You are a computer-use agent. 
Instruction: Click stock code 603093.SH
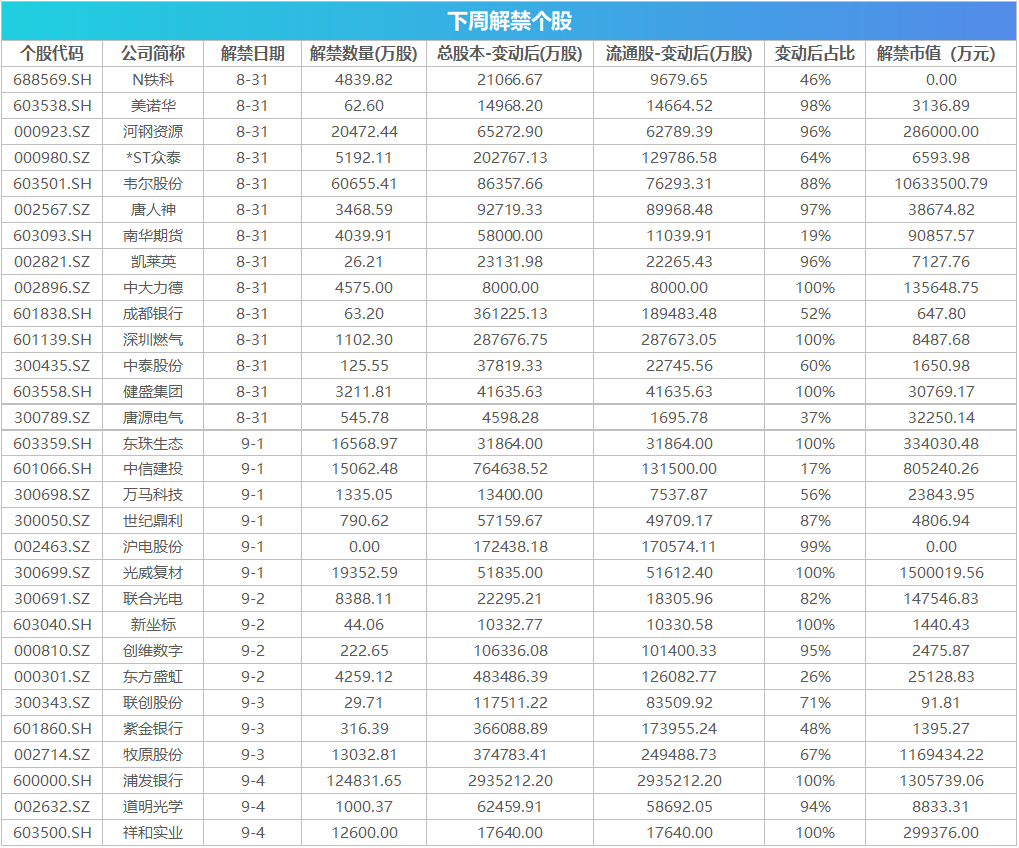tap(52, 236)
